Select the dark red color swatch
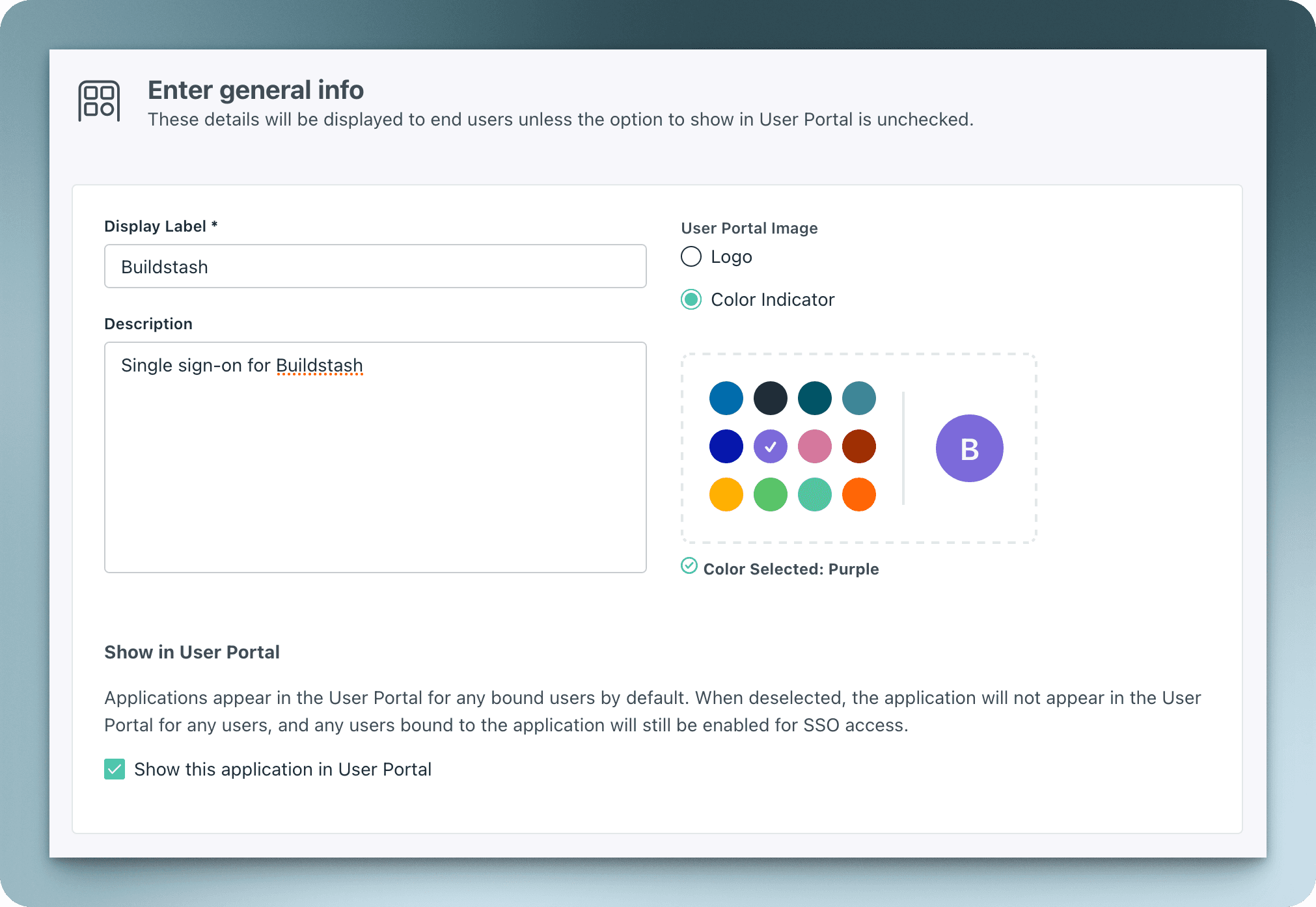Image resolution: width=1316 pixels, height=907 pixels. [858, 446]
